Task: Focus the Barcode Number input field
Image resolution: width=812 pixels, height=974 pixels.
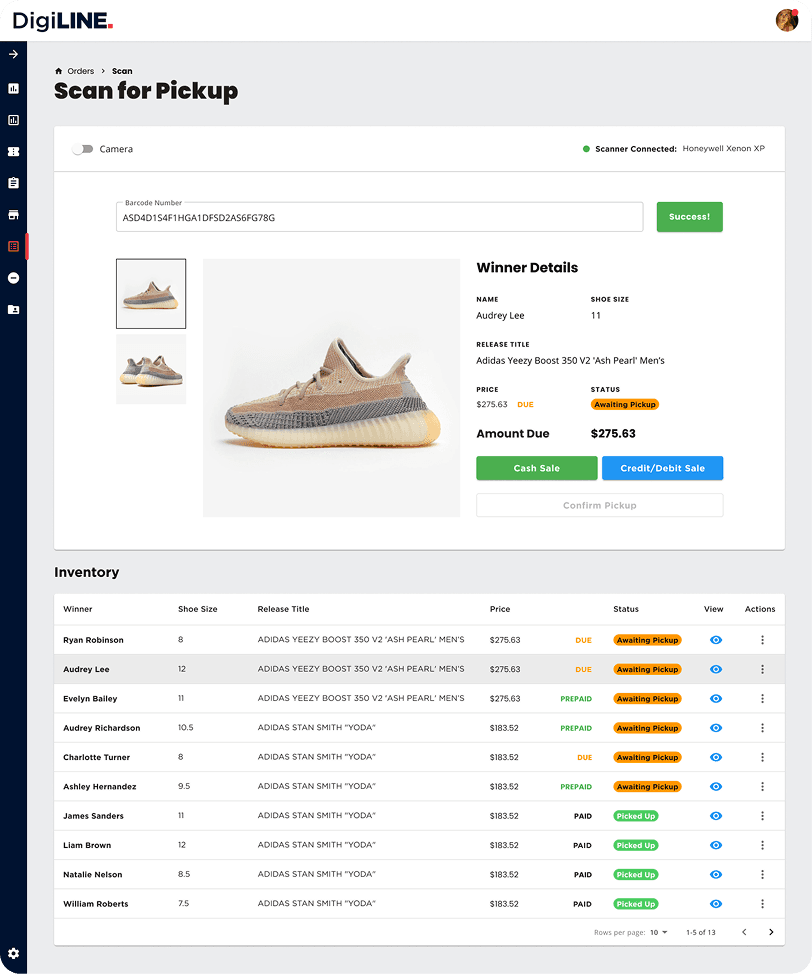Action: pos(380,217)
